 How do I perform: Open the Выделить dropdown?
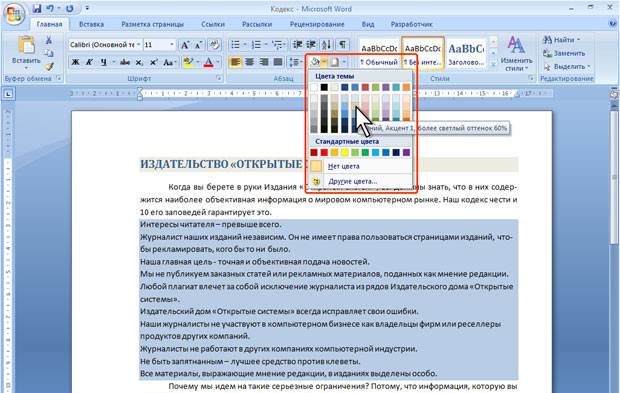pyautogui.click(x=567, y=66)
